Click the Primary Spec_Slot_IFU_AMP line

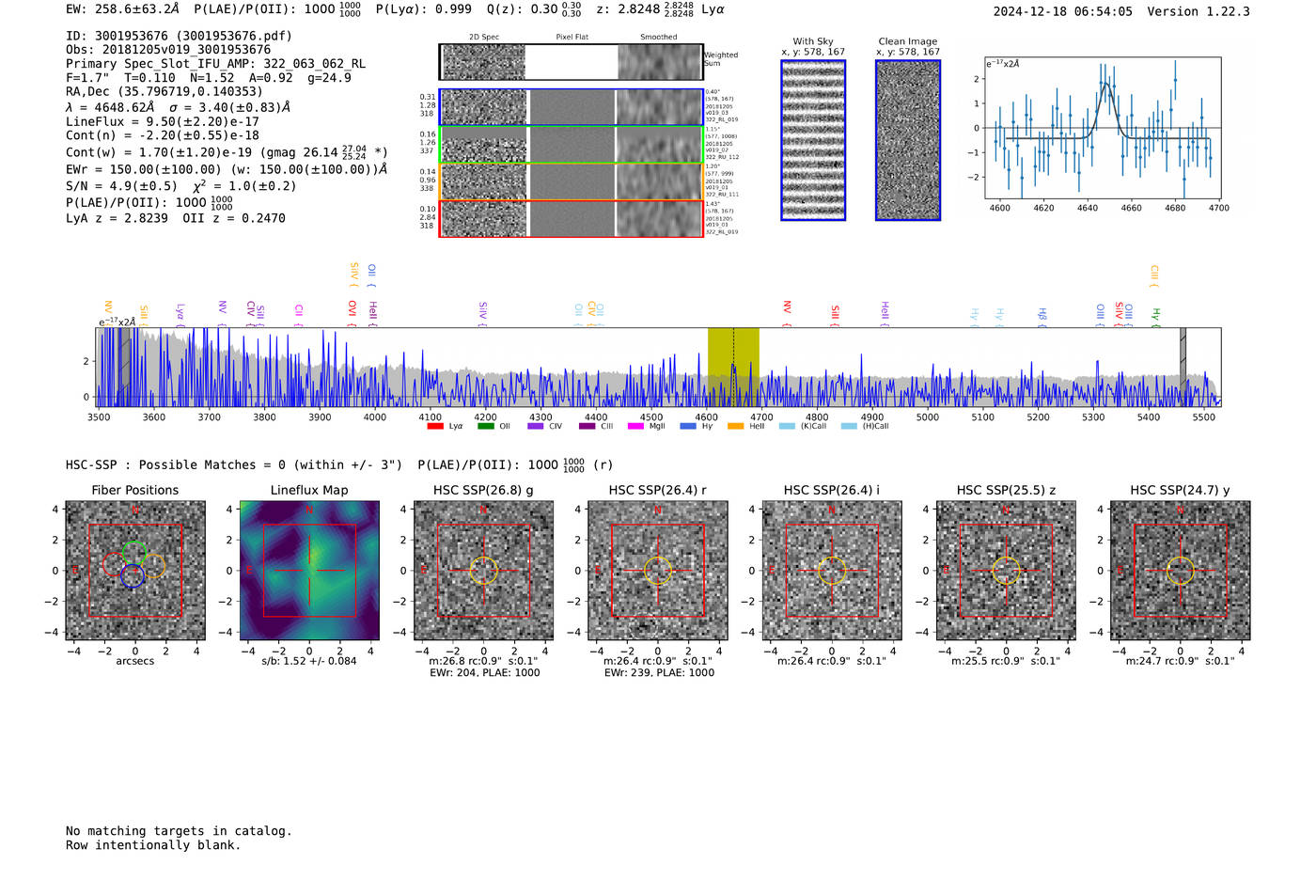215,64
